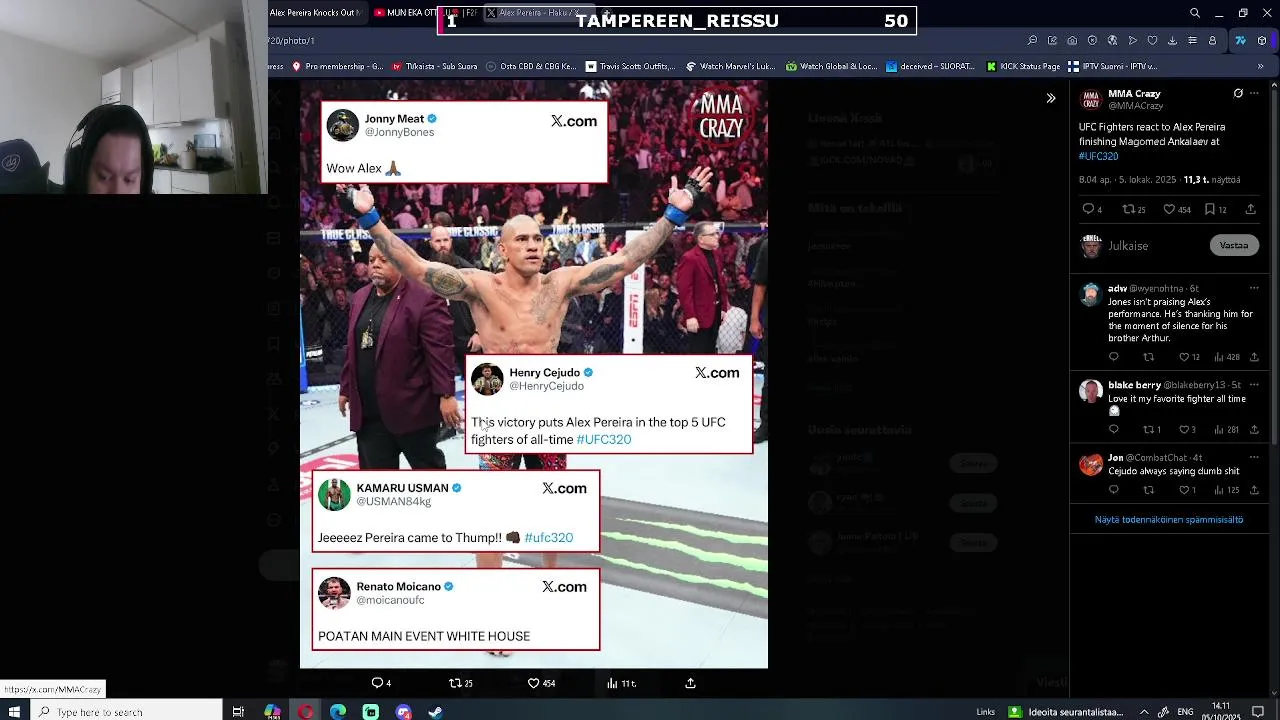Open IPTV Suomi bookmark
The height and width of the screenshot is (720, 1280).
click(1112, 66)
